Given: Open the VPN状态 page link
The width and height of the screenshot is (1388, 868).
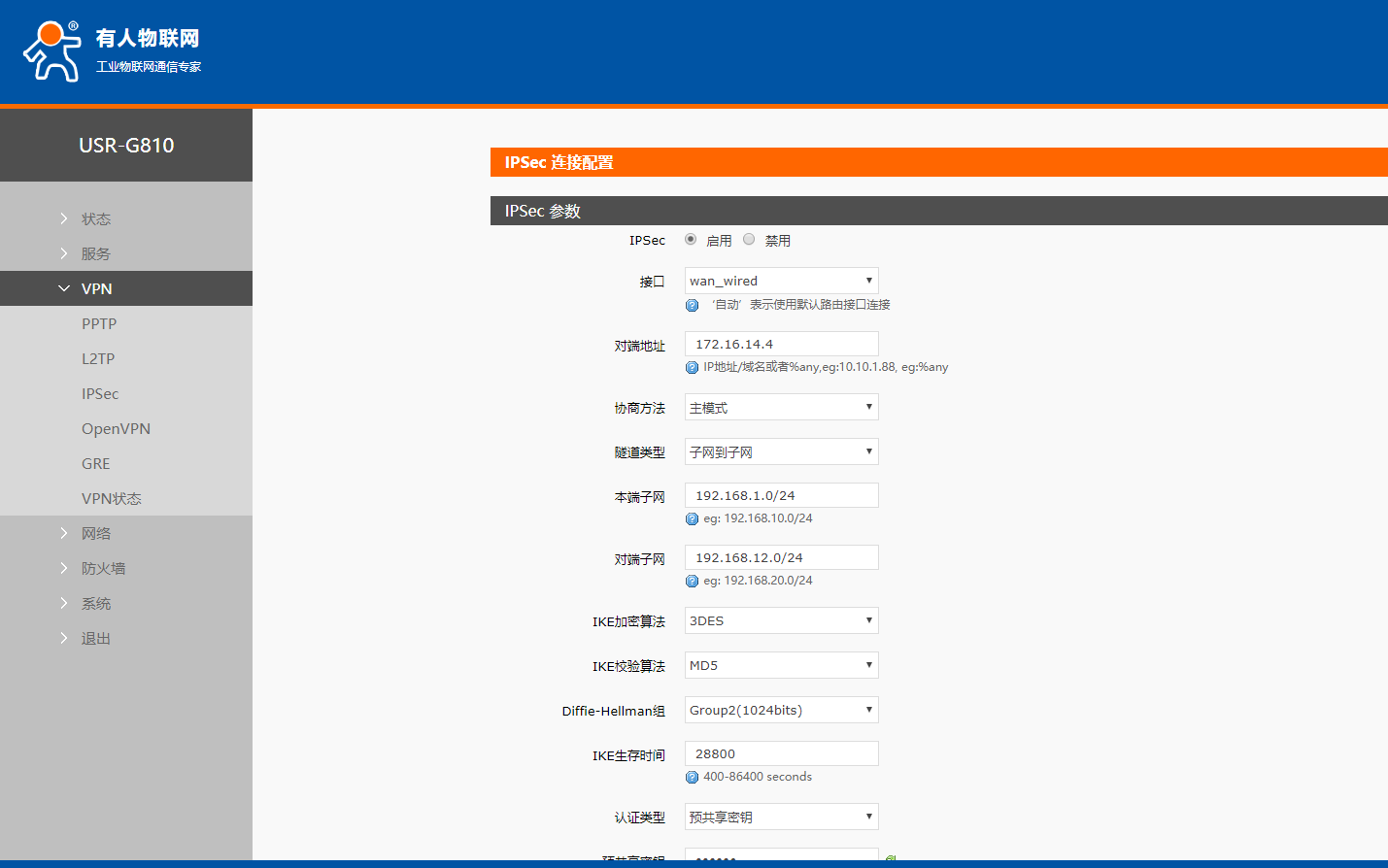Looking at the screenshot, I should coord(111,499).
